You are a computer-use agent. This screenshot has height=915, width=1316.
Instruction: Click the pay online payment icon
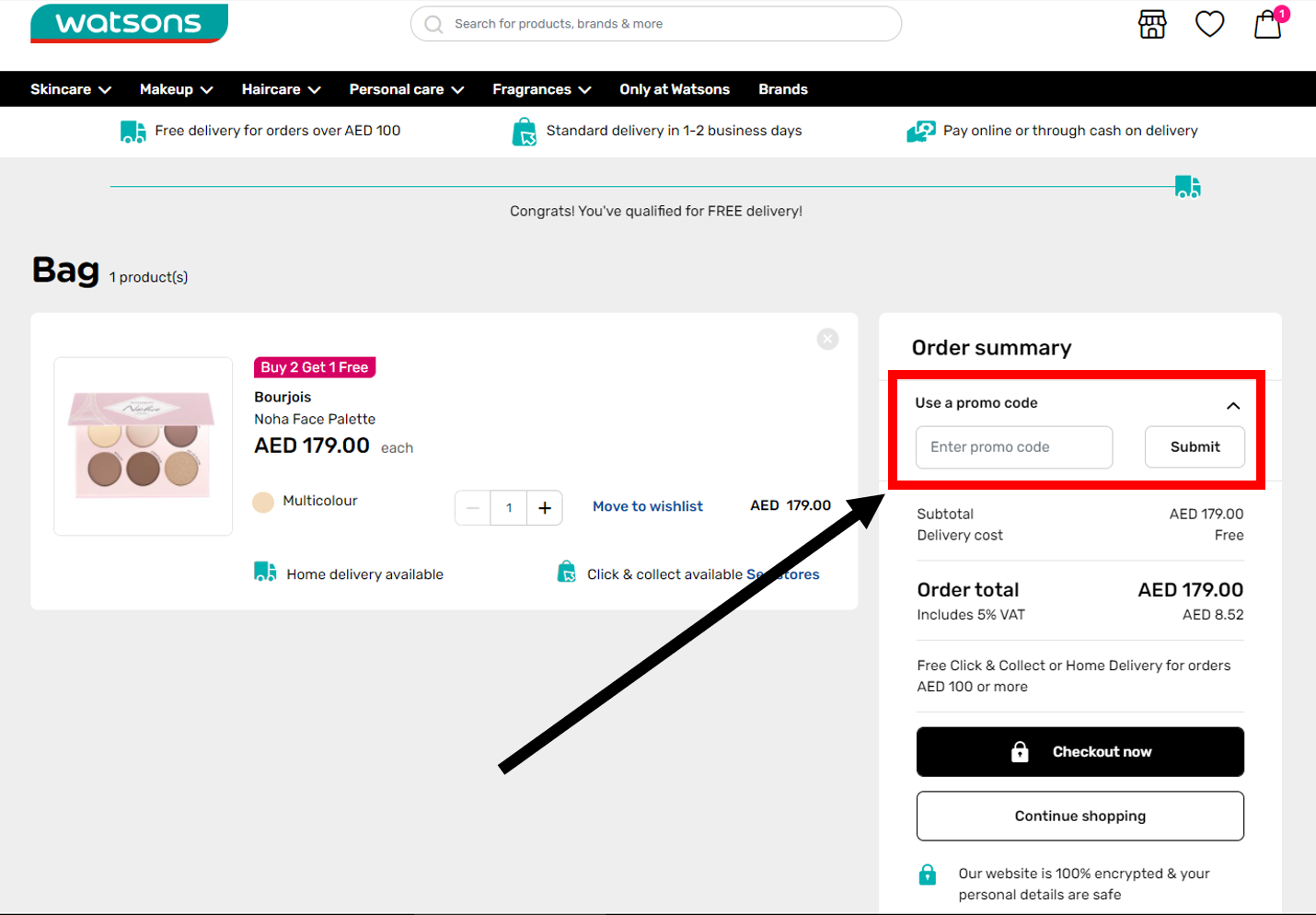coord(920,131)
